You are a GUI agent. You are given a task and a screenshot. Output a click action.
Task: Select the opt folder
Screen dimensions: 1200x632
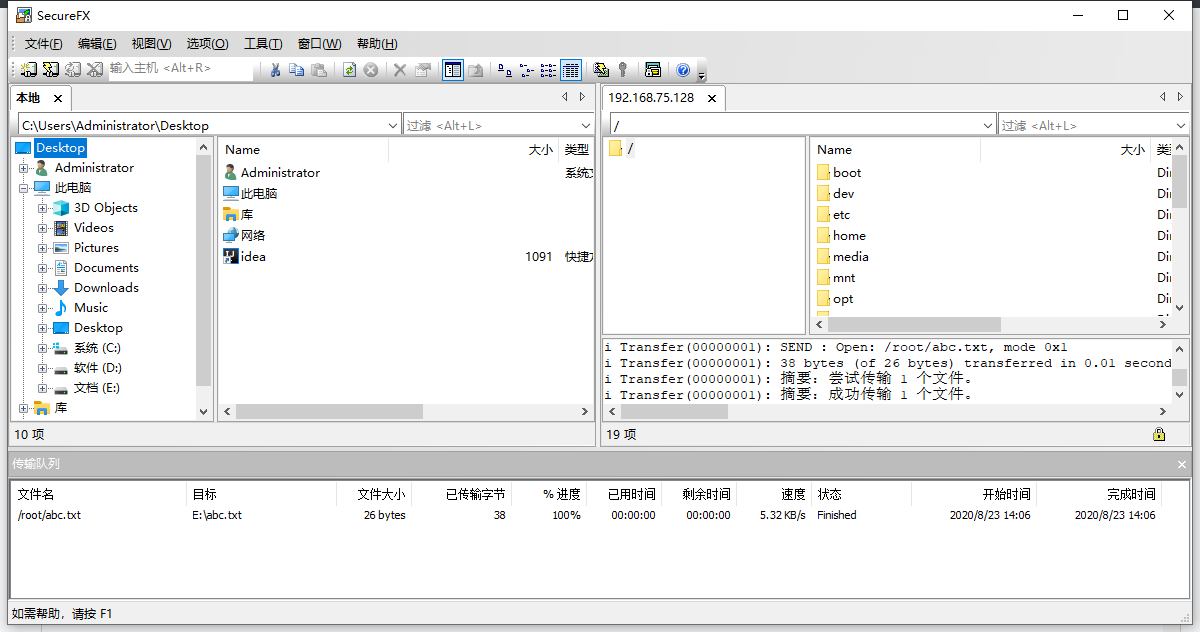coord(843,299)
